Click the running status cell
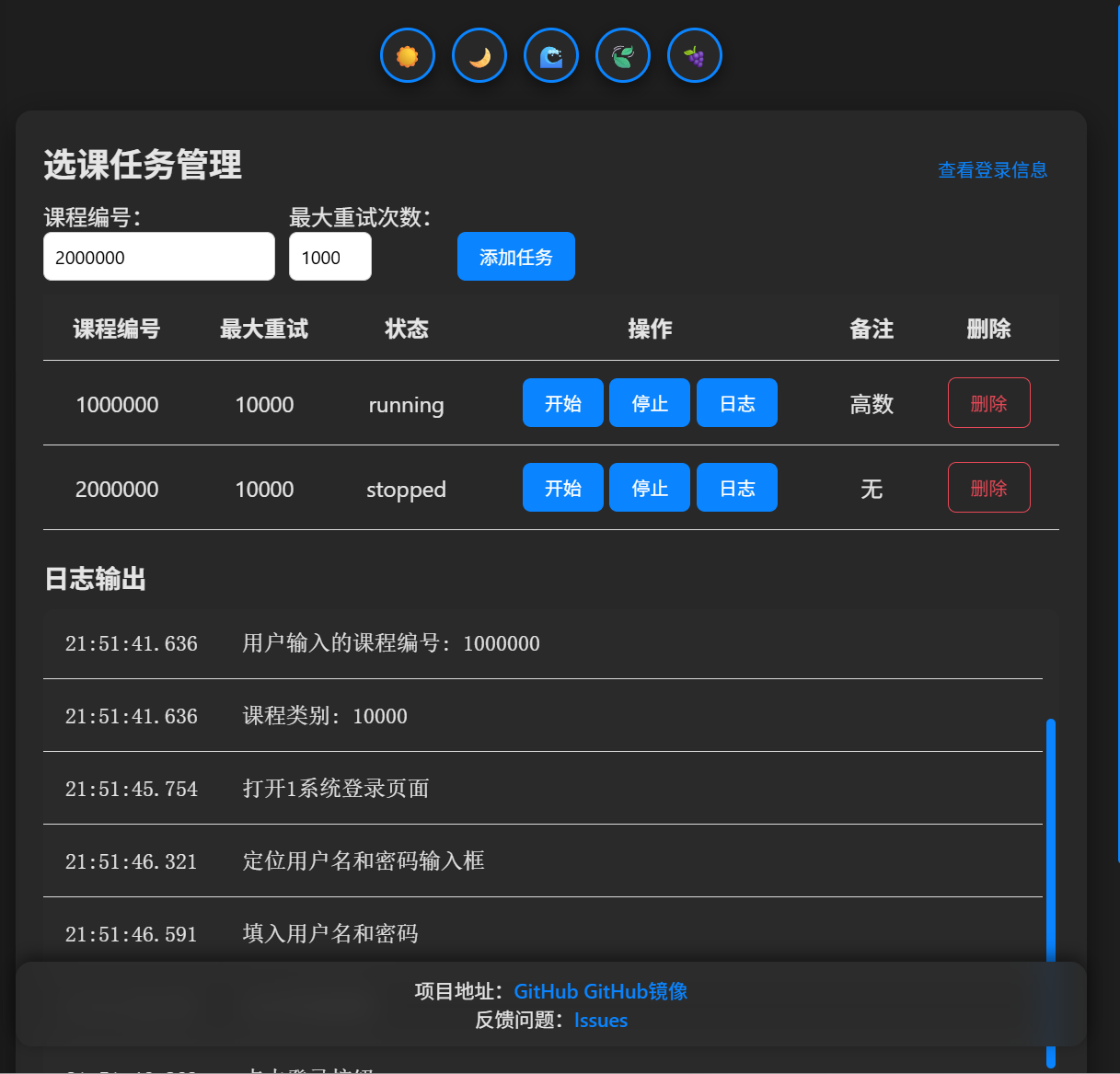 tap(406, 405)
